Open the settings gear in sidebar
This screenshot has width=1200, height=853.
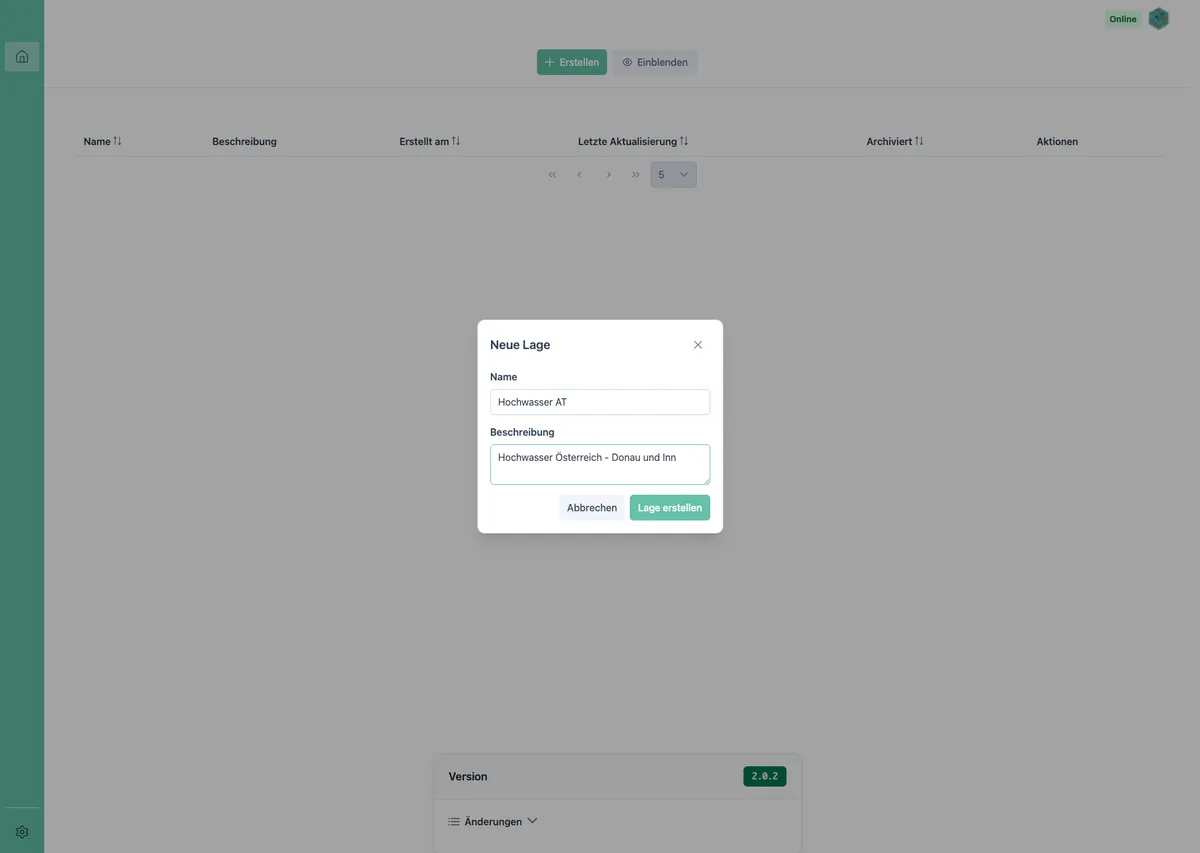[22, 832]
